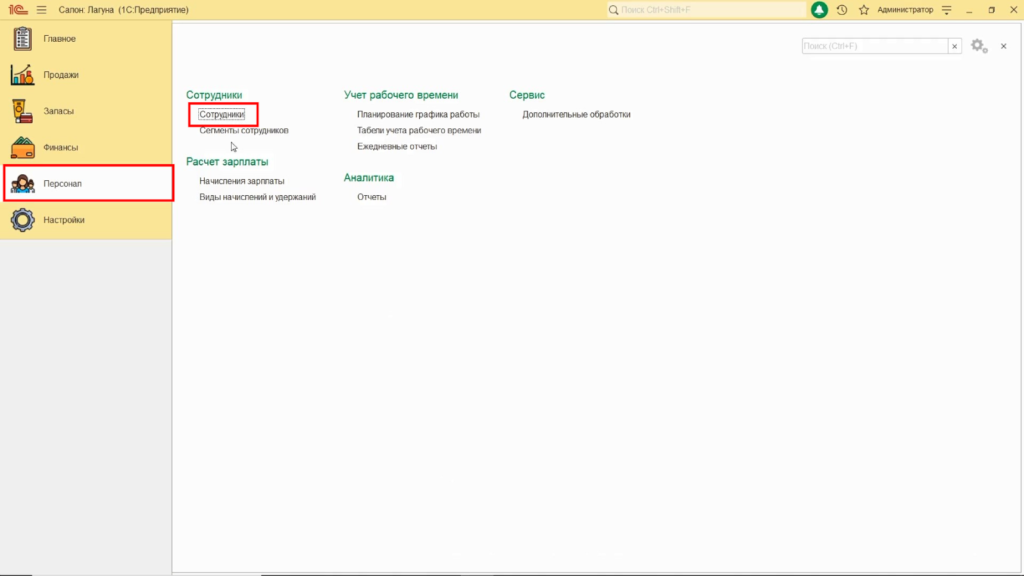1024x576 pixels.
Task: Open Ежедневные отчеты
Action: [x=397, y=146]
